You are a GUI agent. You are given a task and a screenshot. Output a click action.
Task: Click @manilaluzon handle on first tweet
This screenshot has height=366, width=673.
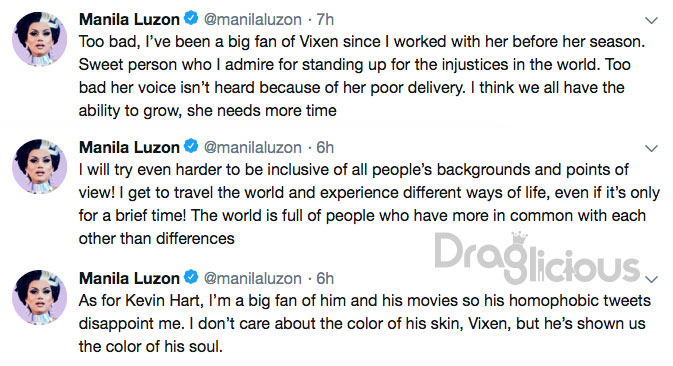tap(252, 20)
